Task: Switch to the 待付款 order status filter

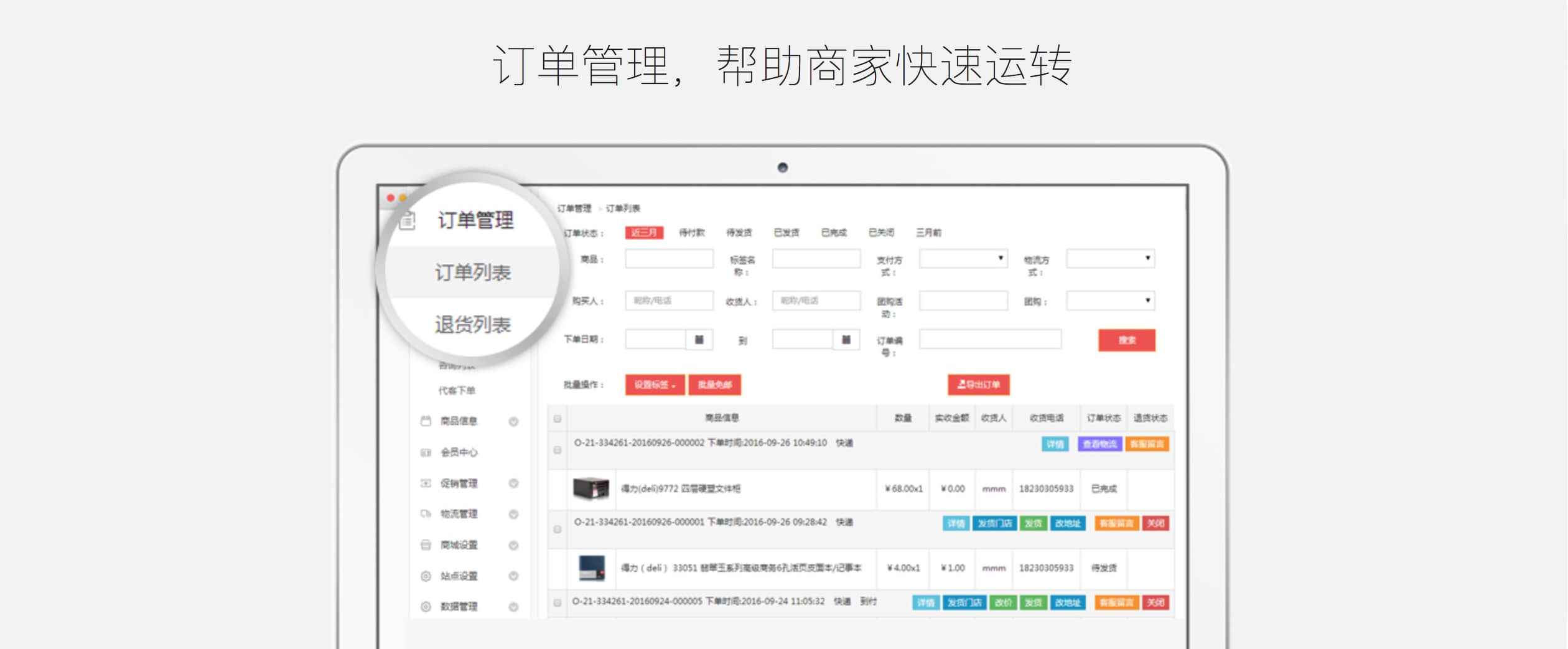Action: point(691,233)
